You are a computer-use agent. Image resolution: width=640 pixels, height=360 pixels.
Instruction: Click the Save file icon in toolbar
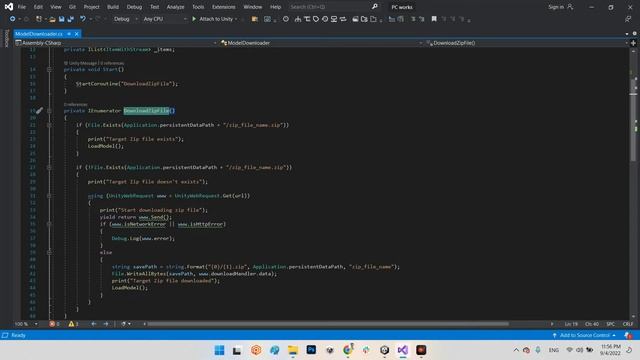(x=61, y=19)
